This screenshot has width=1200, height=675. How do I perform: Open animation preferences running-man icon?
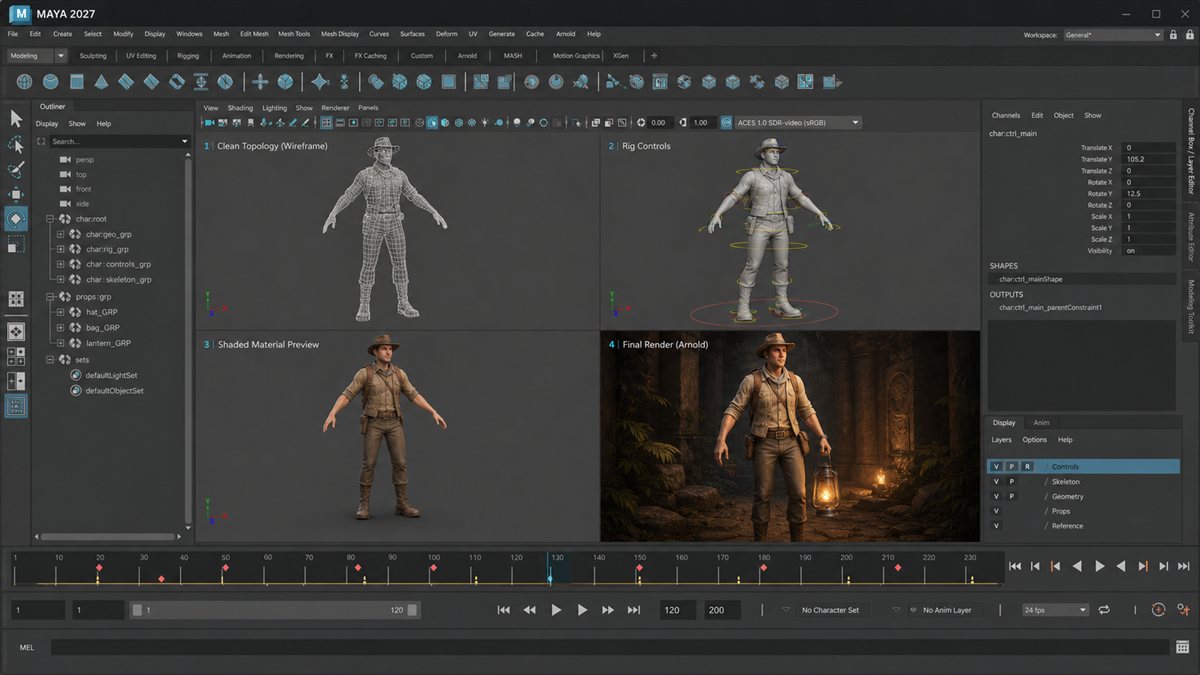coord(1184,609)
